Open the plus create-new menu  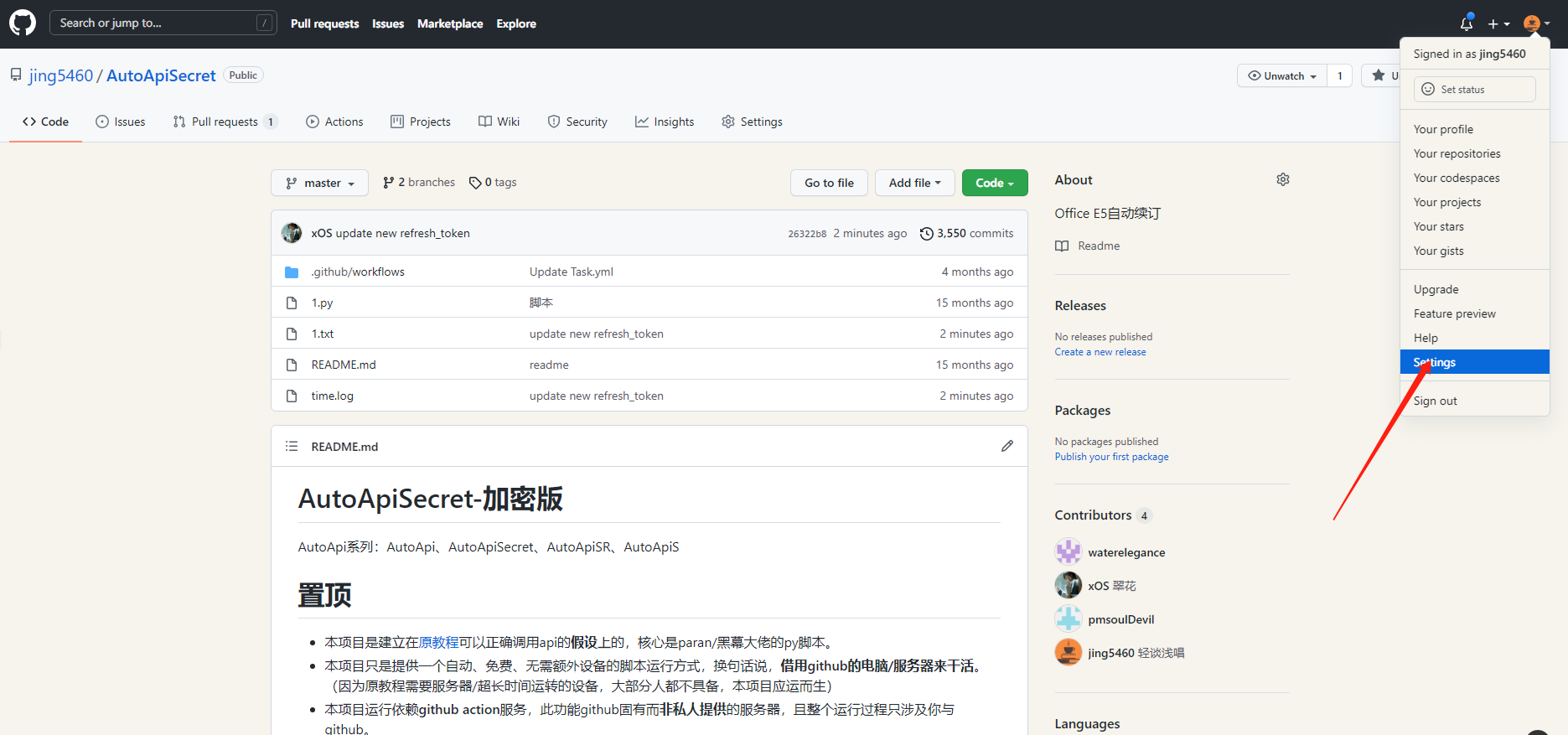1498,23
